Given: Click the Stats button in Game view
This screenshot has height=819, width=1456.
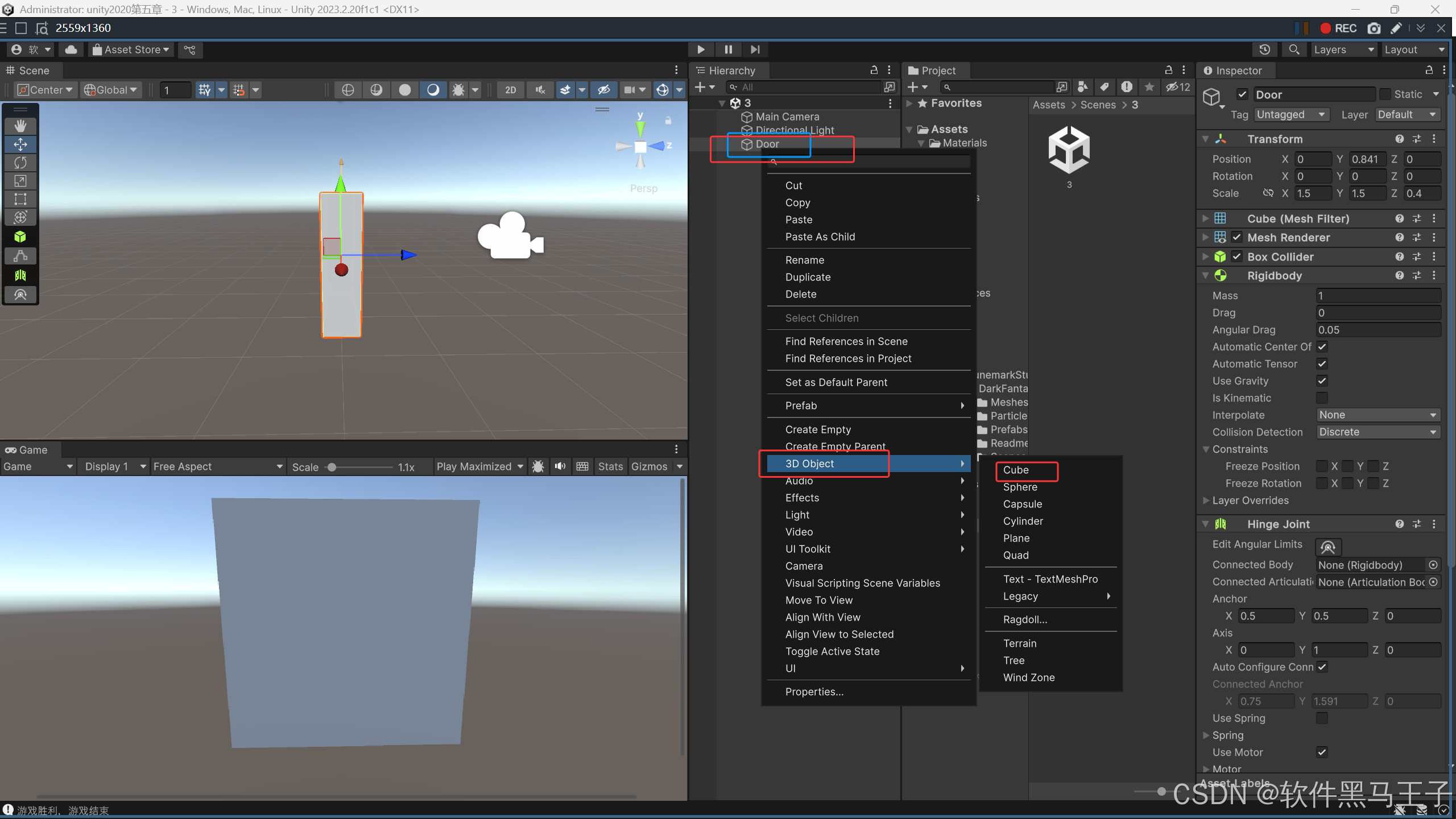Looking at the screenshot, I should point(610,466).
